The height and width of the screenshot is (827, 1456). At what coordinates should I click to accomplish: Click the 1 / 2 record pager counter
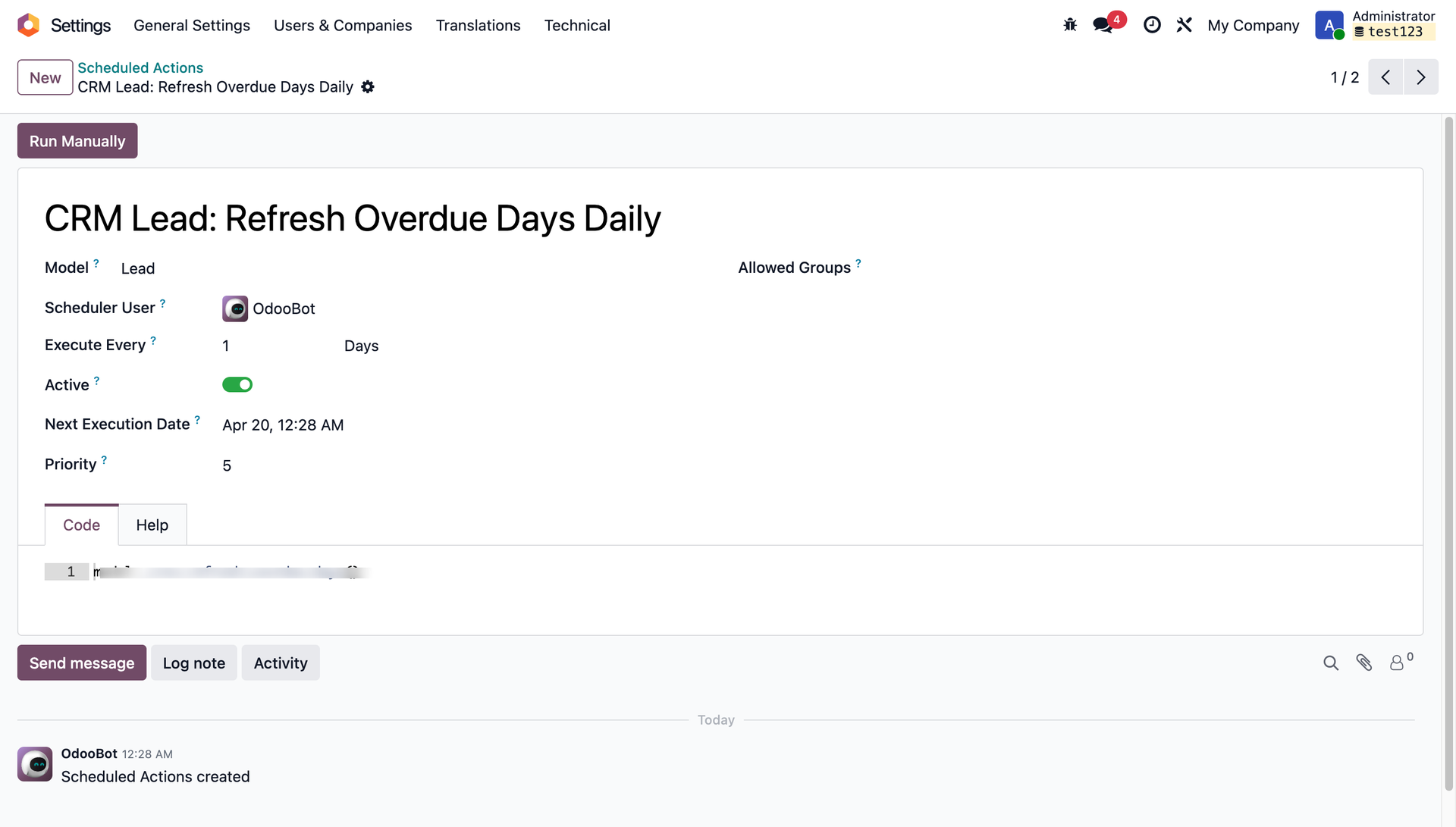click(x=1345, y=77)
